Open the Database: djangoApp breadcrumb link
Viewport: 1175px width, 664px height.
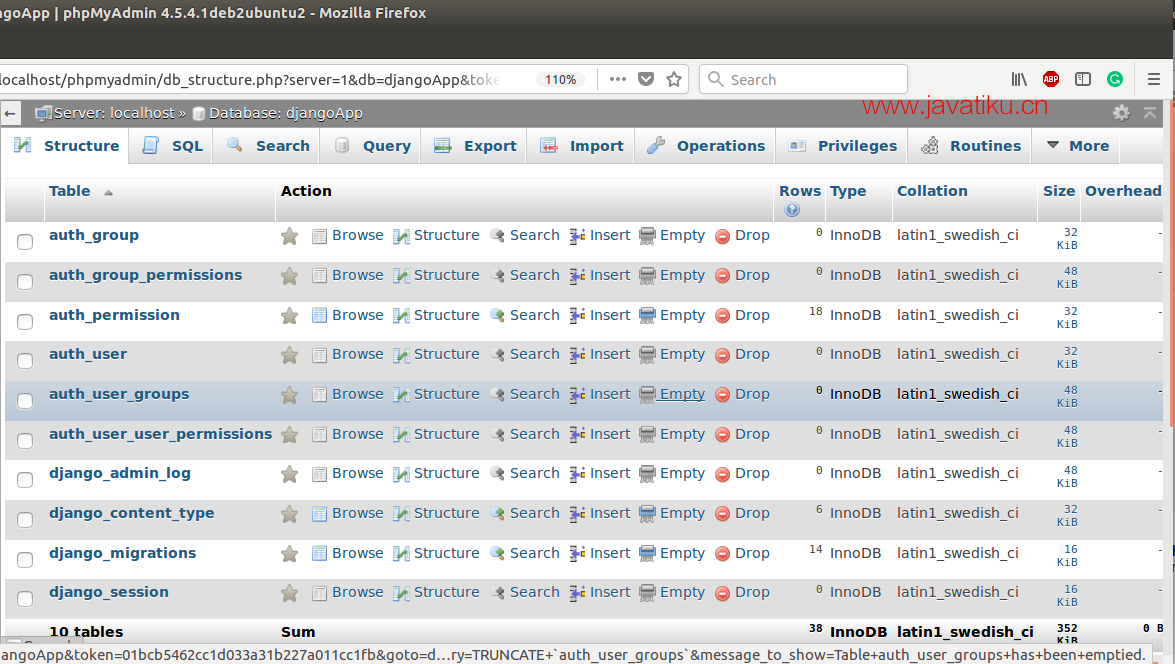(x=286, y=113)
